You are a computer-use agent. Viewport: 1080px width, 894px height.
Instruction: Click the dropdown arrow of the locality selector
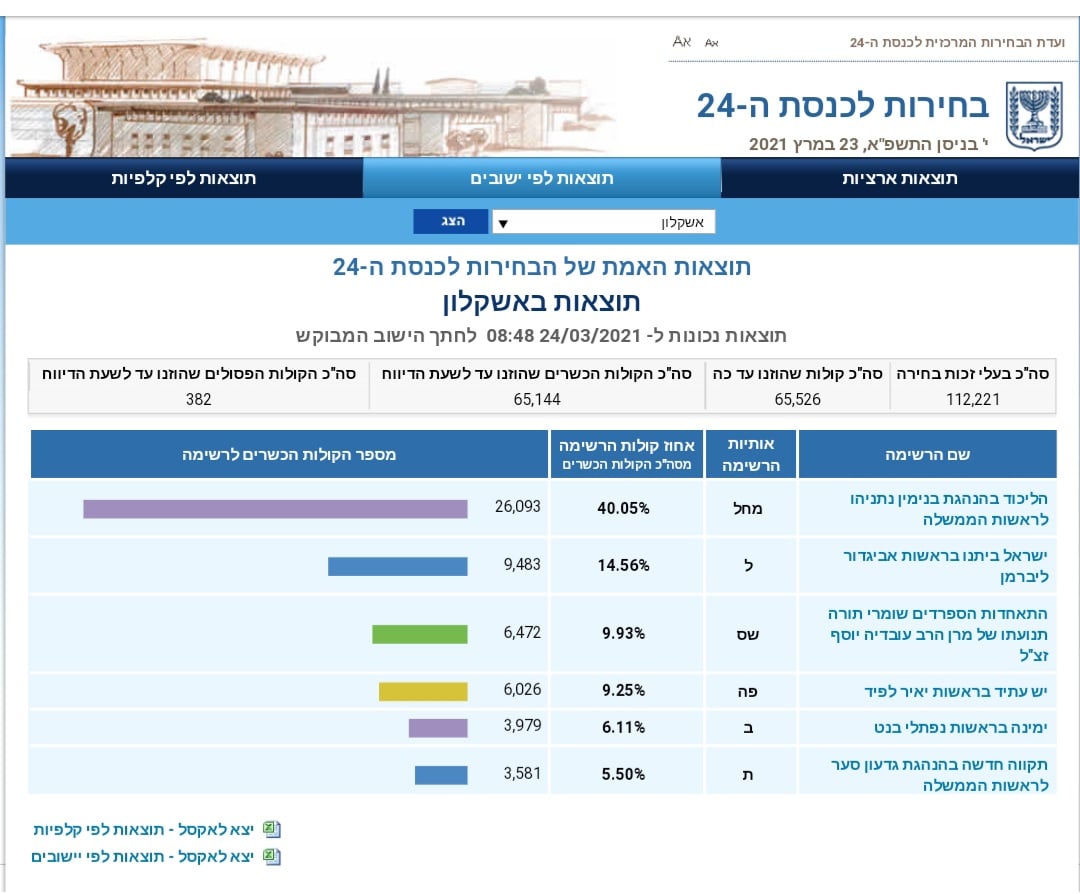503,223
